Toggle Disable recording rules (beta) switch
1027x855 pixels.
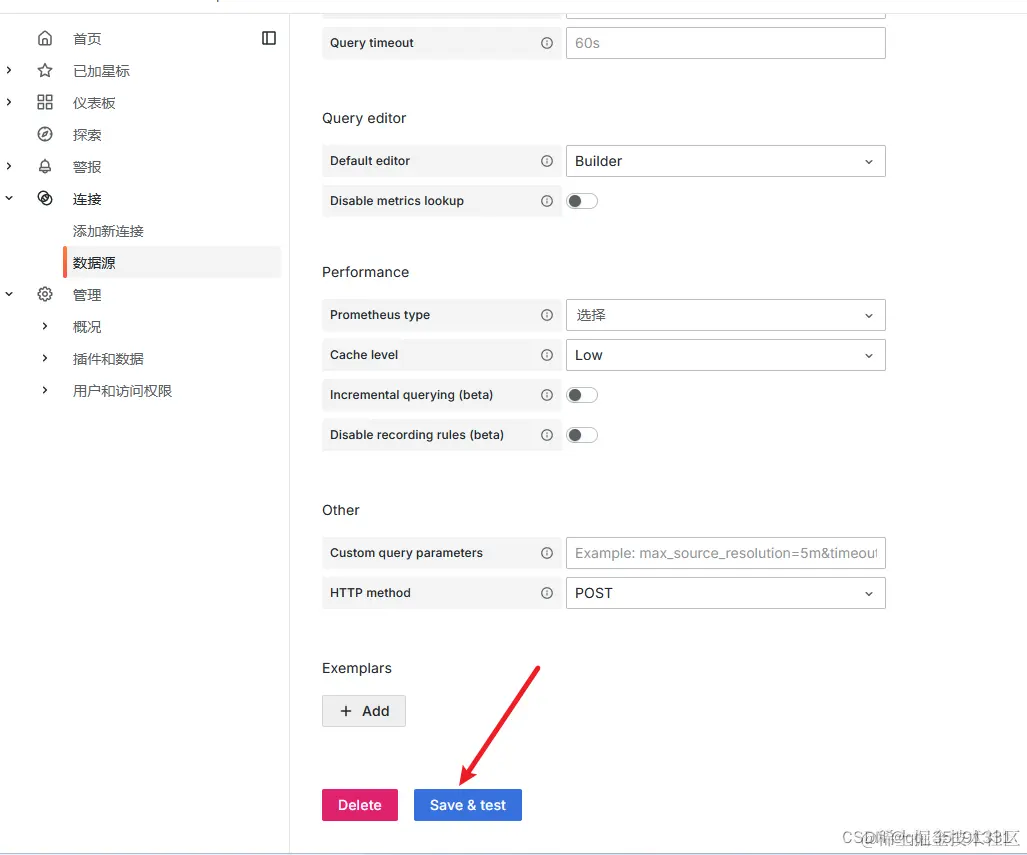pyautogui.click(x=582, y=435)
